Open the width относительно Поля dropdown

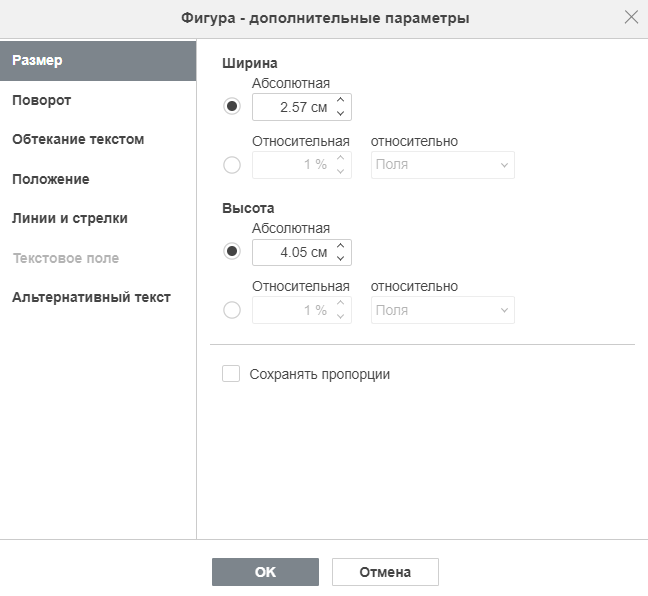pyautogui.click(x=443, y=165)
